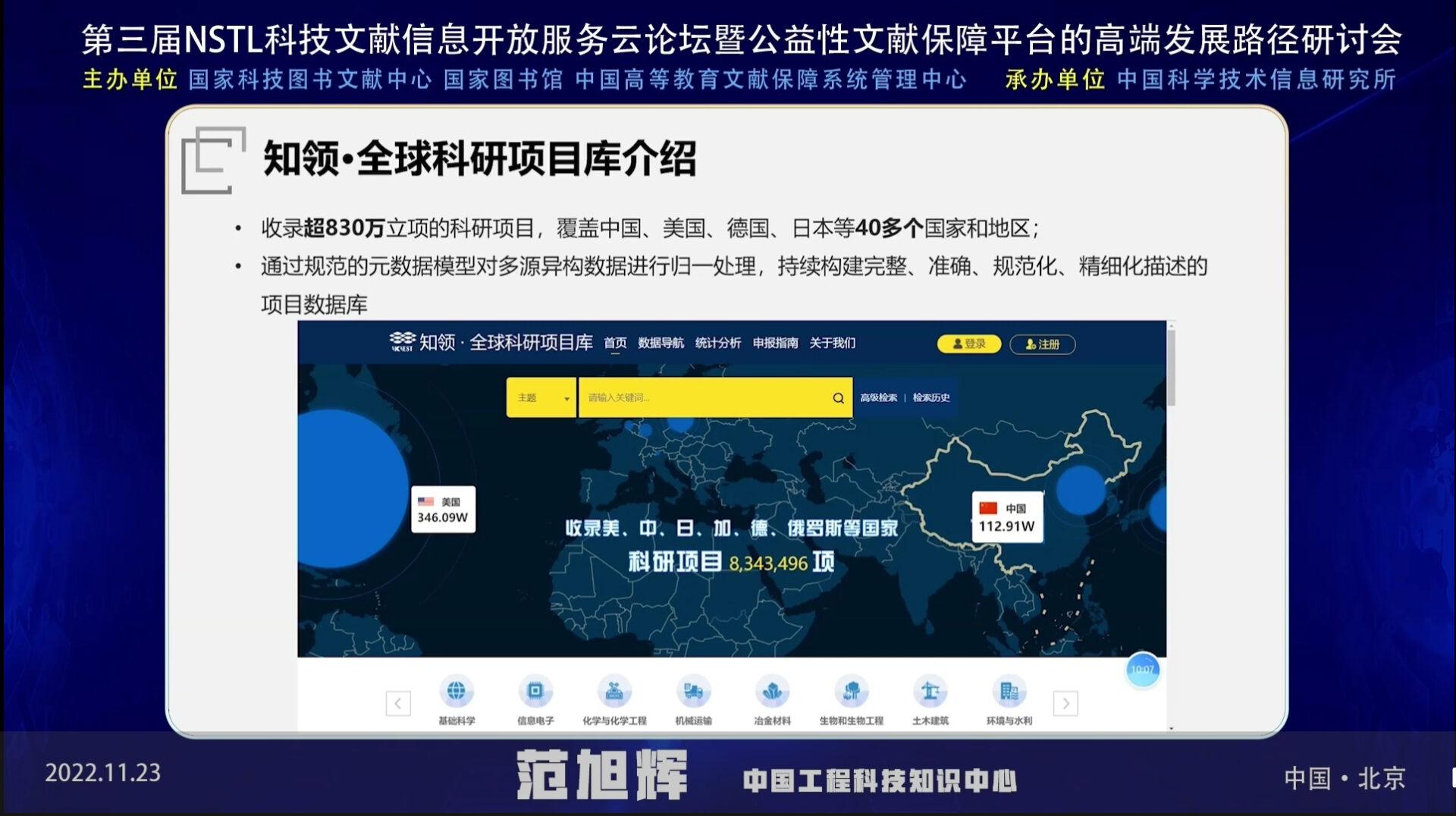1456x816 pixels.
Task: Click the scrollbar down arrow of embedded page
Action: coord(1171,728)
